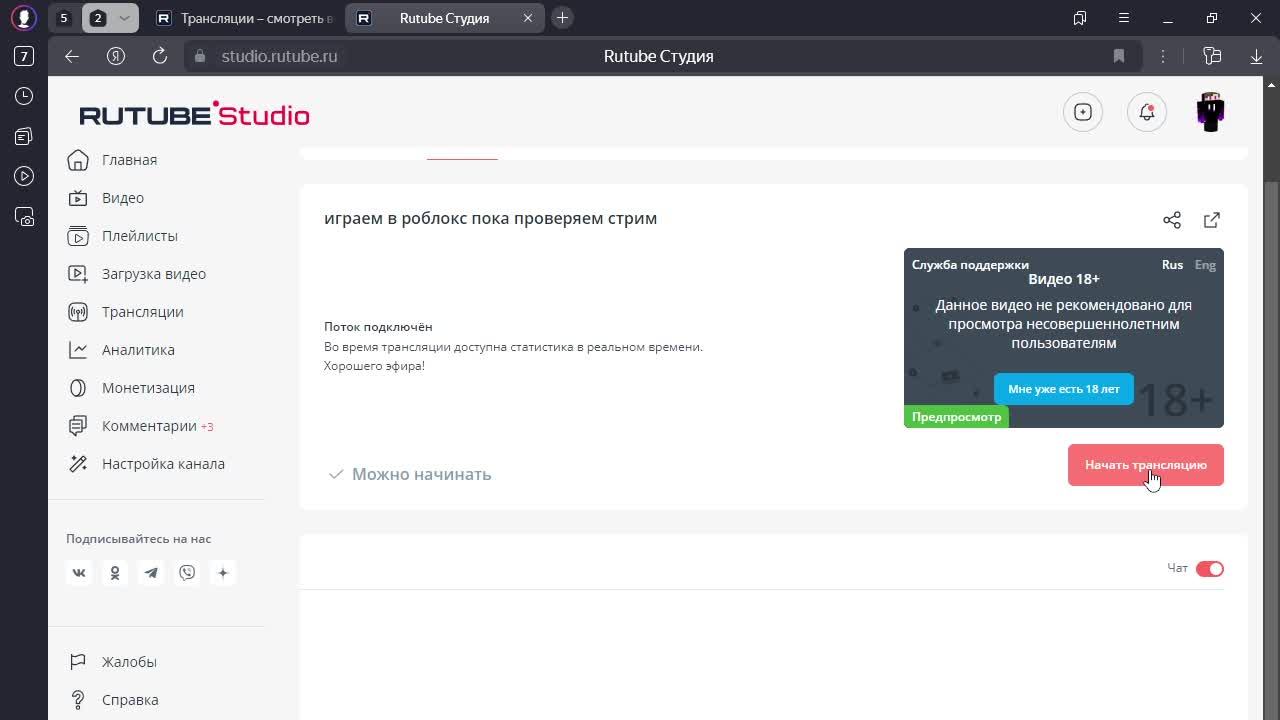Open the Viber social link
The height and width of the screenshot is (720, 1280).
coord(187,573)
